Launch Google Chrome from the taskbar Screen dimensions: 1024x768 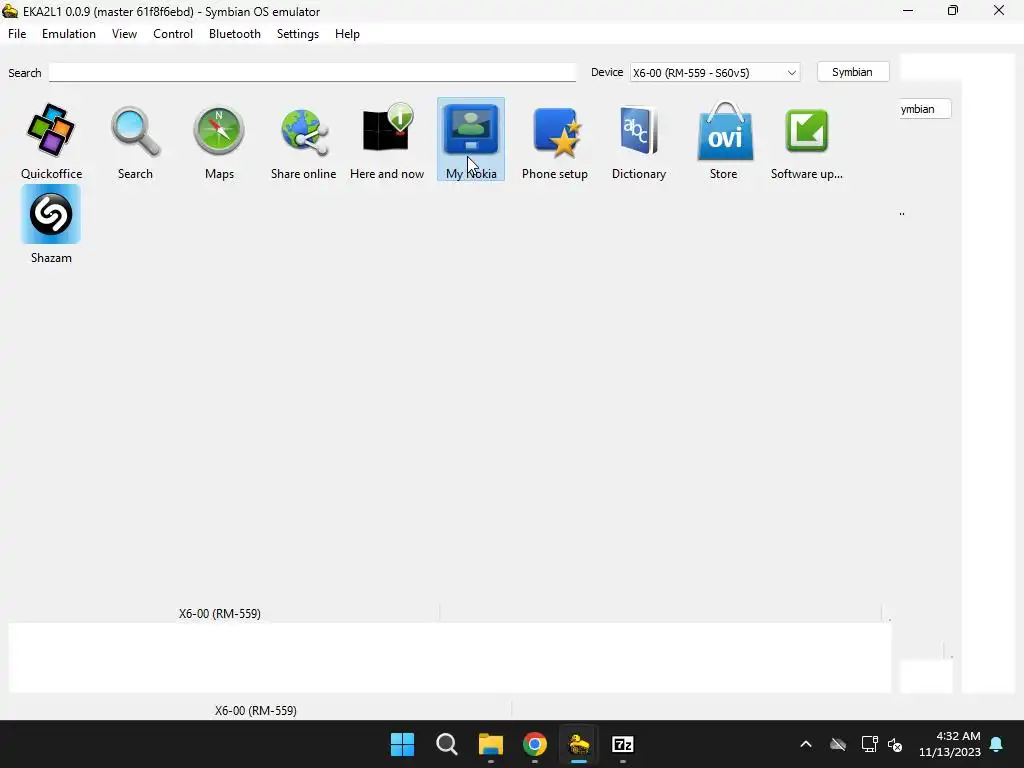534,744
